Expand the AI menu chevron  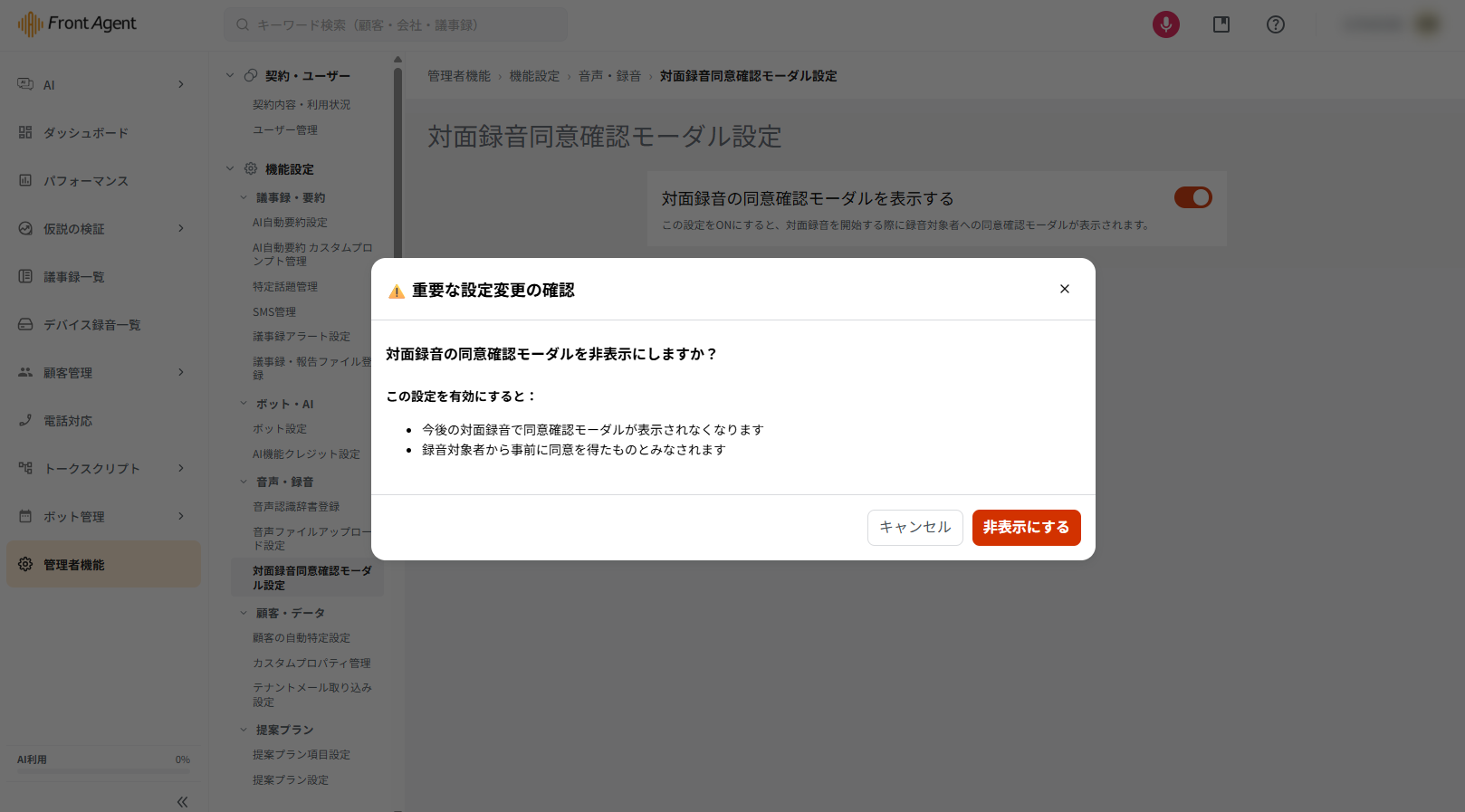181,84
